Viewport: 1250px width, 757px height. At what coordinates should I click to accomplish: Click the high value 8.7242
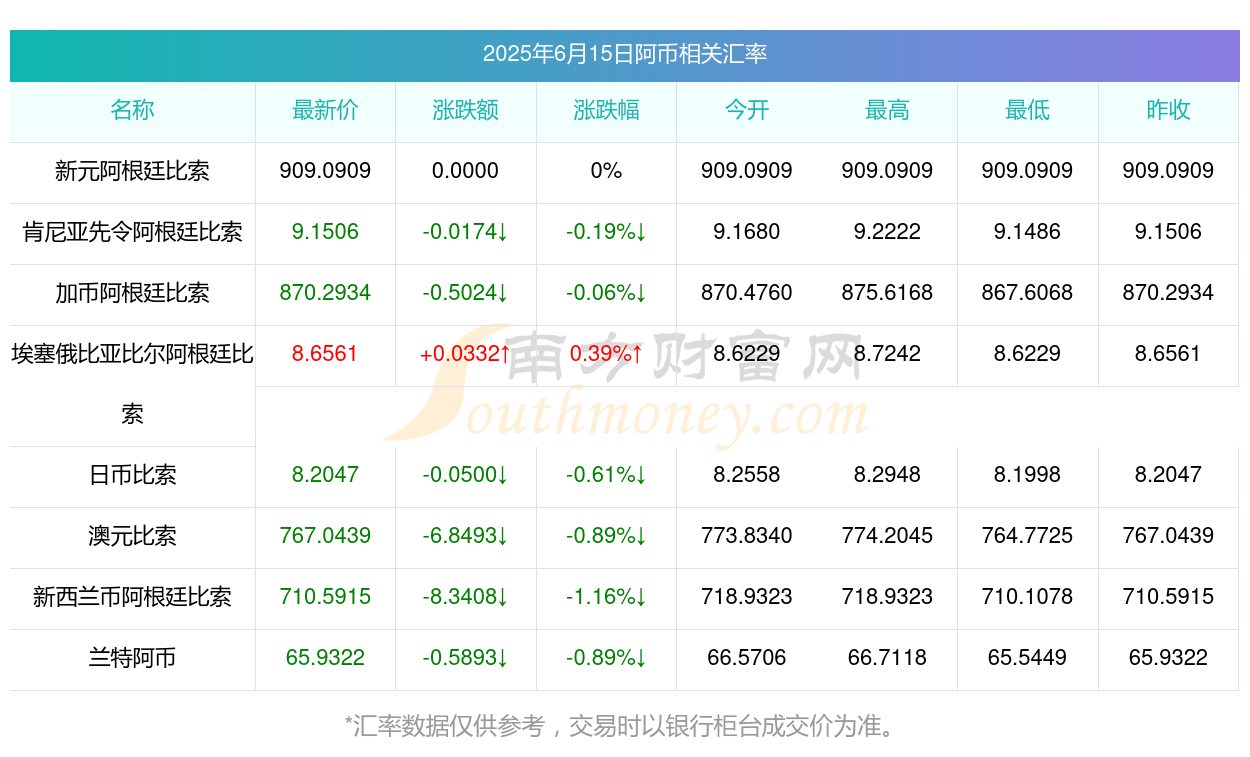pos(887,354)
